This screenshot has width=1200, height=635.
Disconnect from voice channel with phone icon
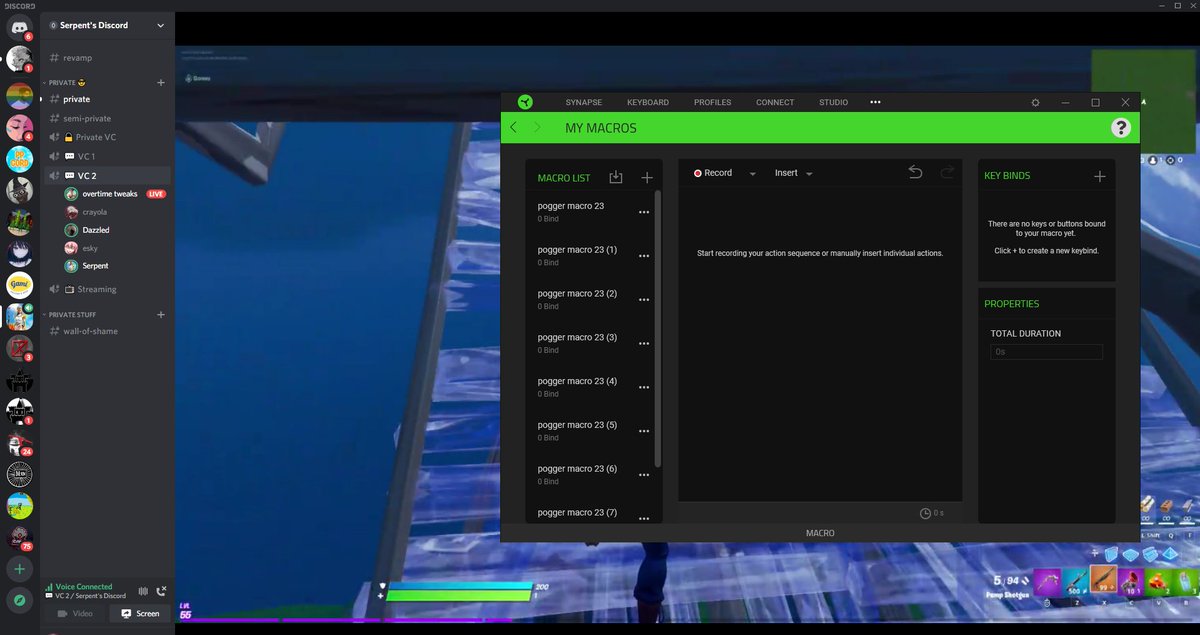(162, 591)
